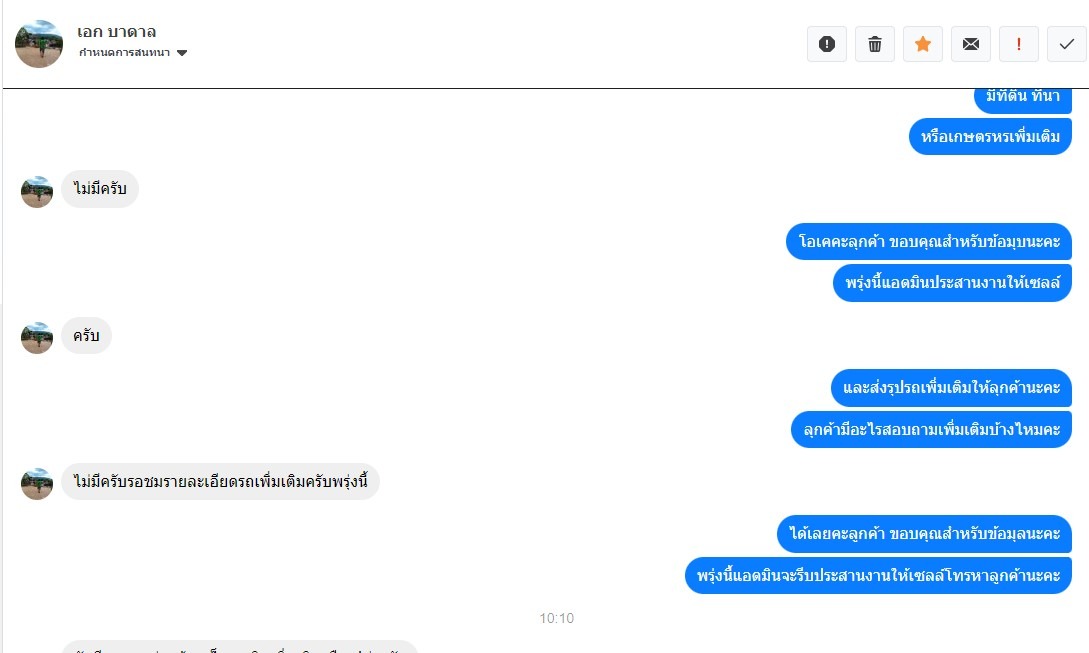Click the 10:10 timestamp separator
Image resolution: width=1089 pixels, height=653 pixels.
pos(557,618)
